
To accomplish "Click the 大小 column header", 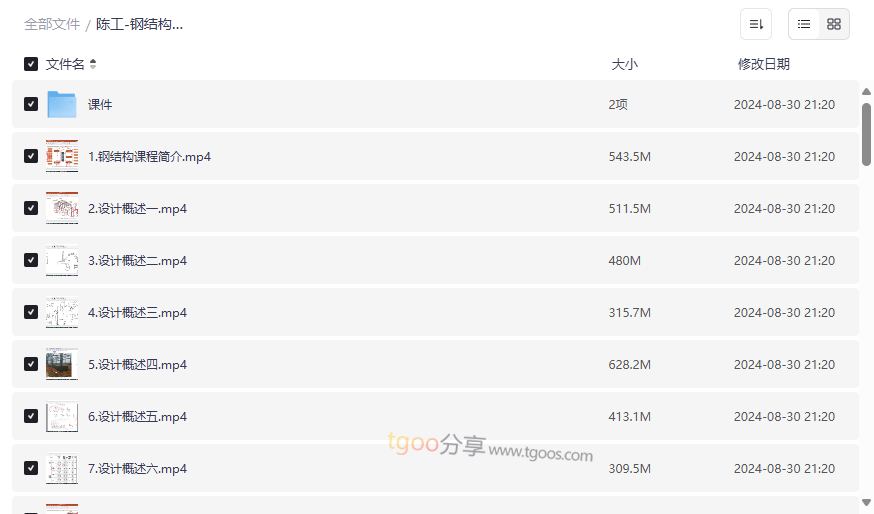I will [x=624, y=64].
